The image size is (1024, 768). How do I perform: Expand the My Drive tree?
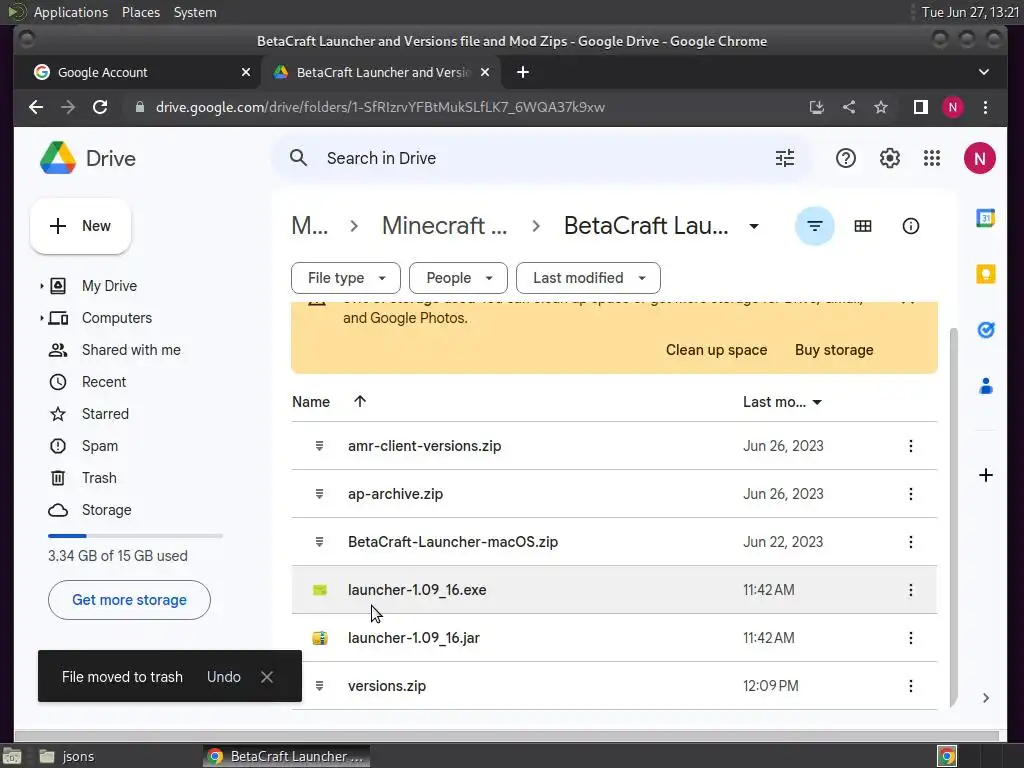coord(42,286)
